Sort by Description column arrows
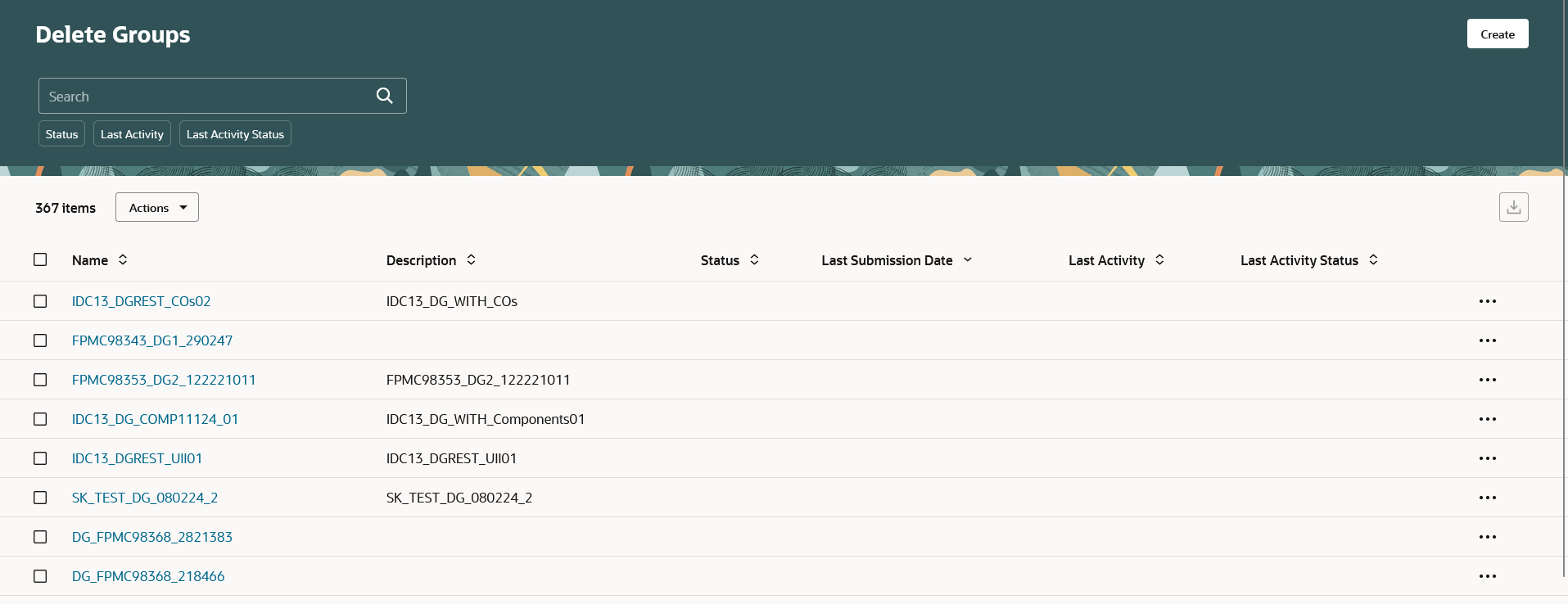This screenshot has height=604, width=1568. [471, 259]
